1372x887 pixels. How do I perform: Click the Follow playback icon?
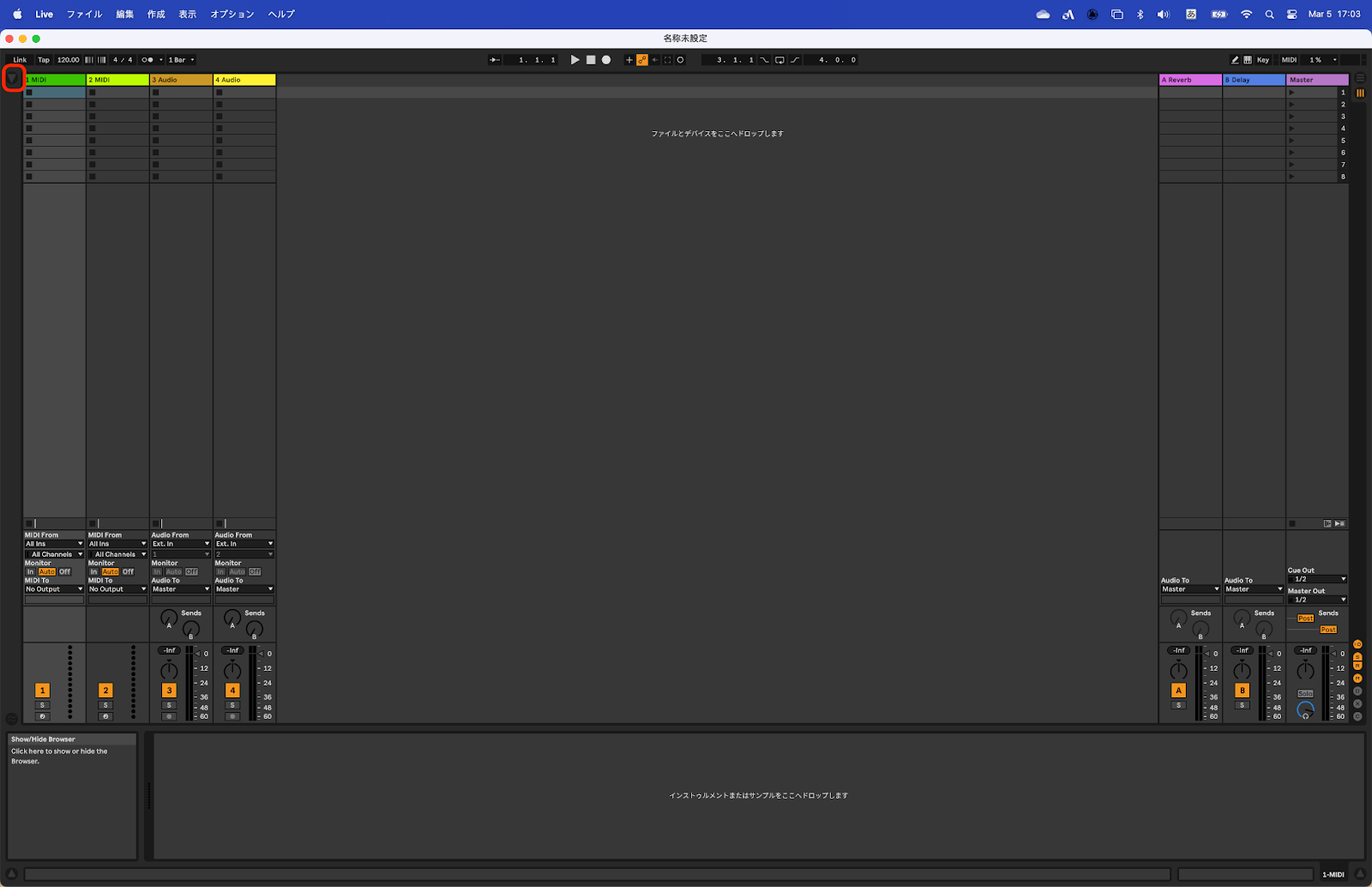click(x=495, y=60)
